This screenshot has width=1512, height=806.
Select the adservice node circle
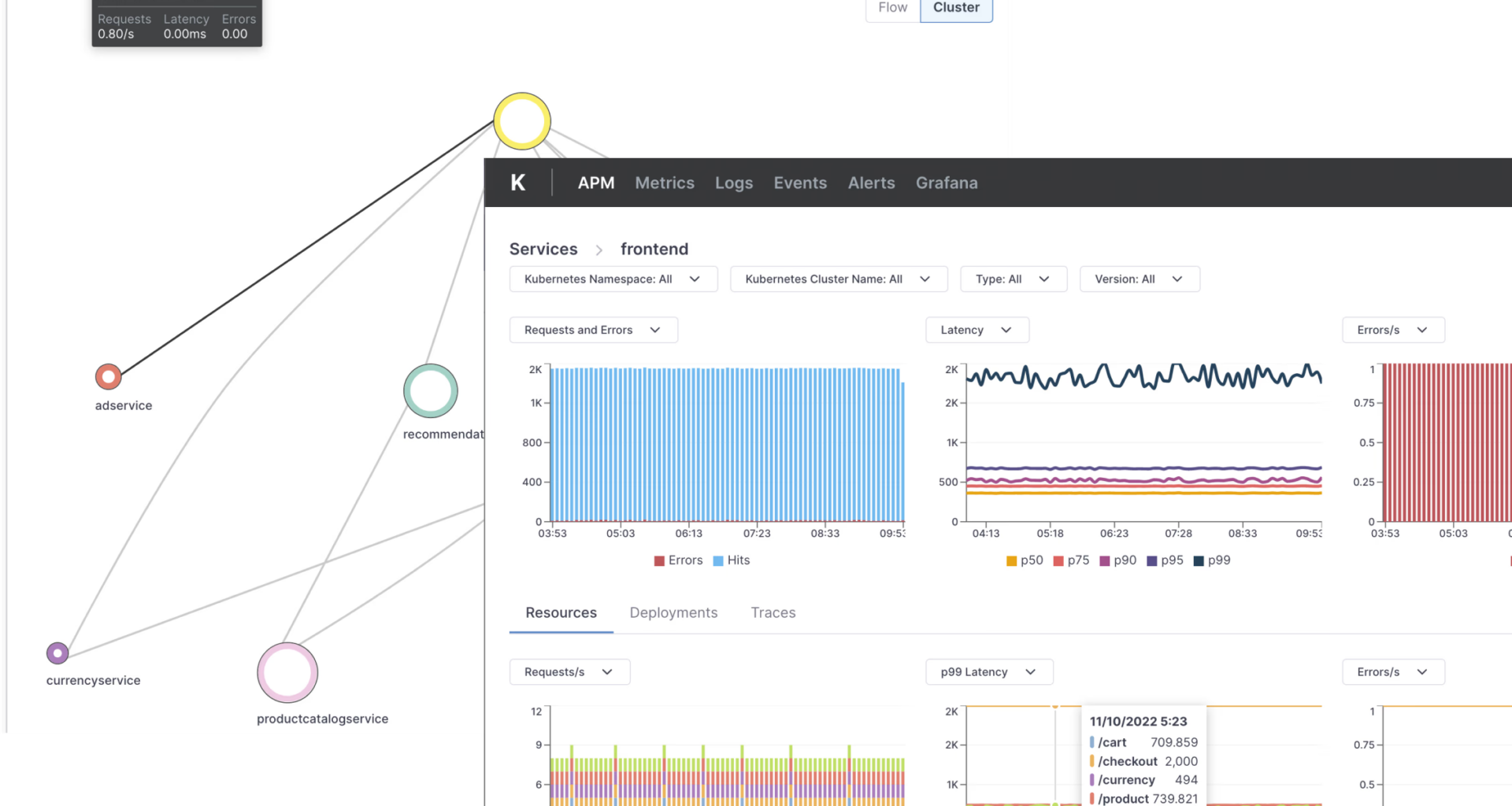[x=109, y=376]
